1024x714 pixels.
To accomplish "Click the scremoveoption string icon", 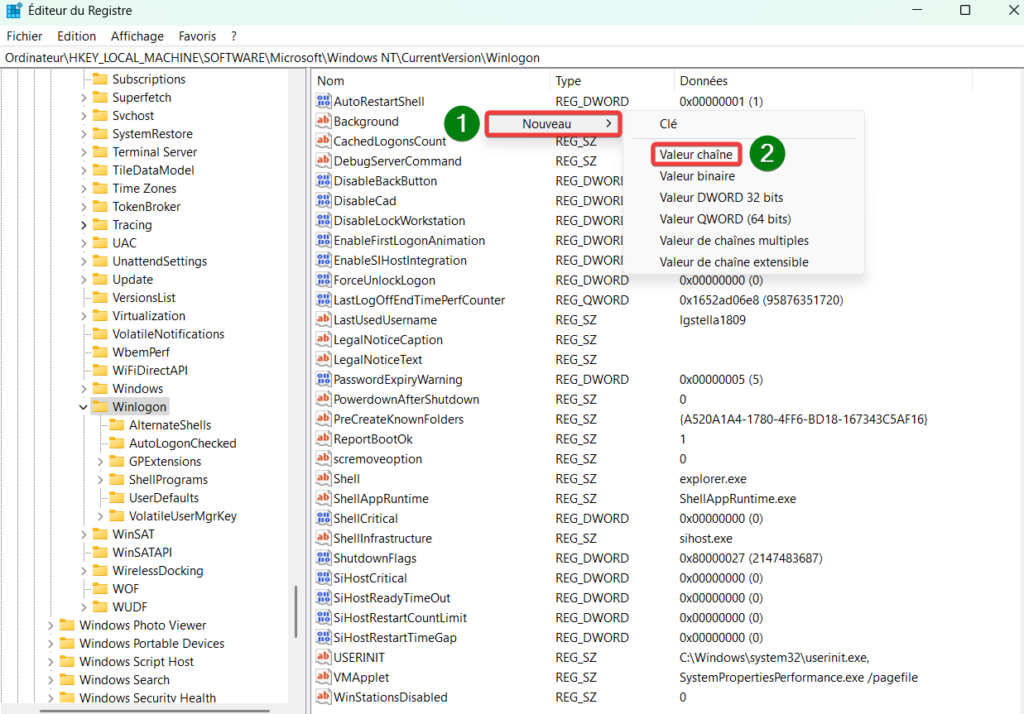I will (x=323, y=459).
